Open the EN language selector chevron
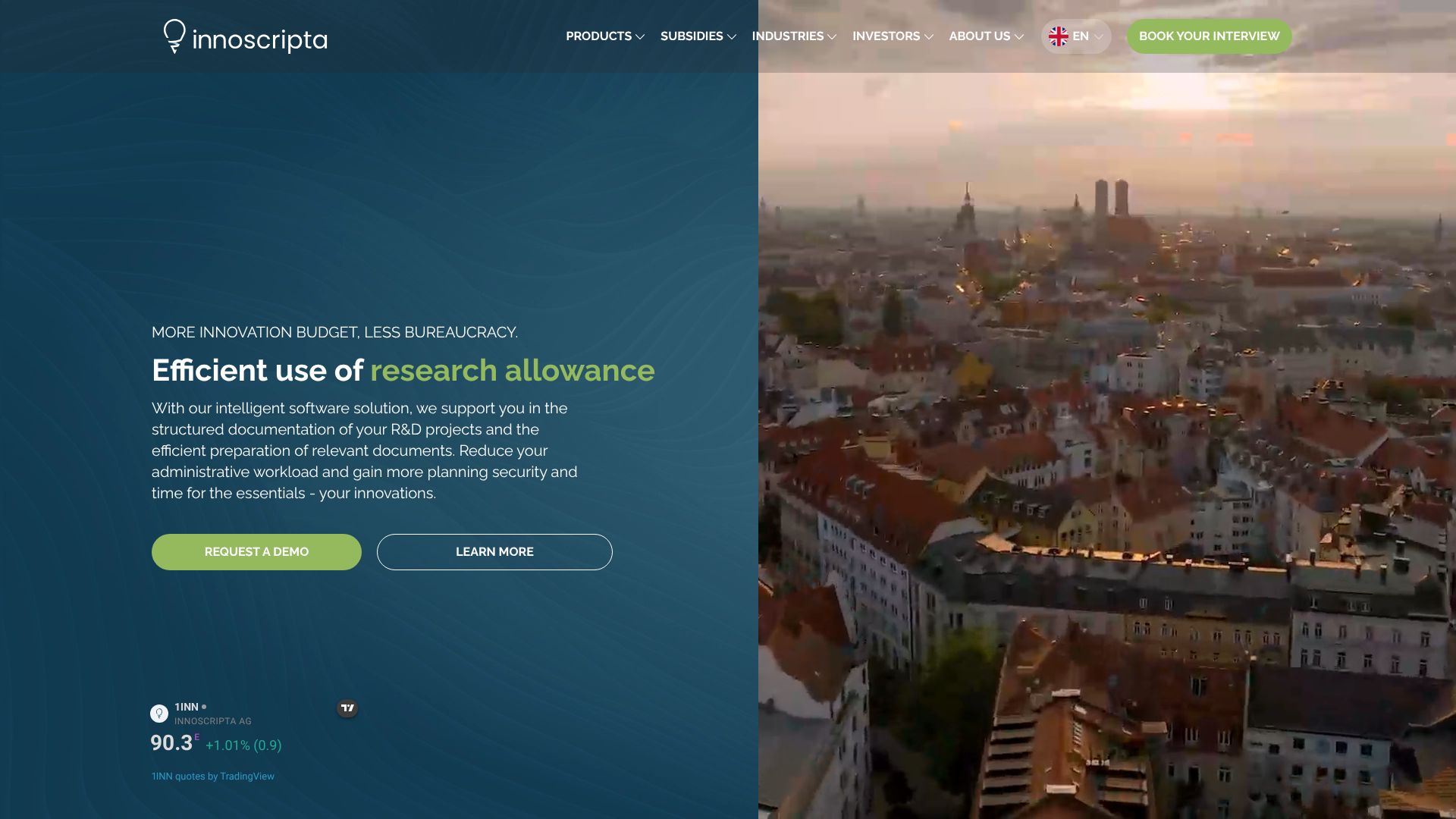This screenshot has height=819, width=1456. pos(1099,36)
